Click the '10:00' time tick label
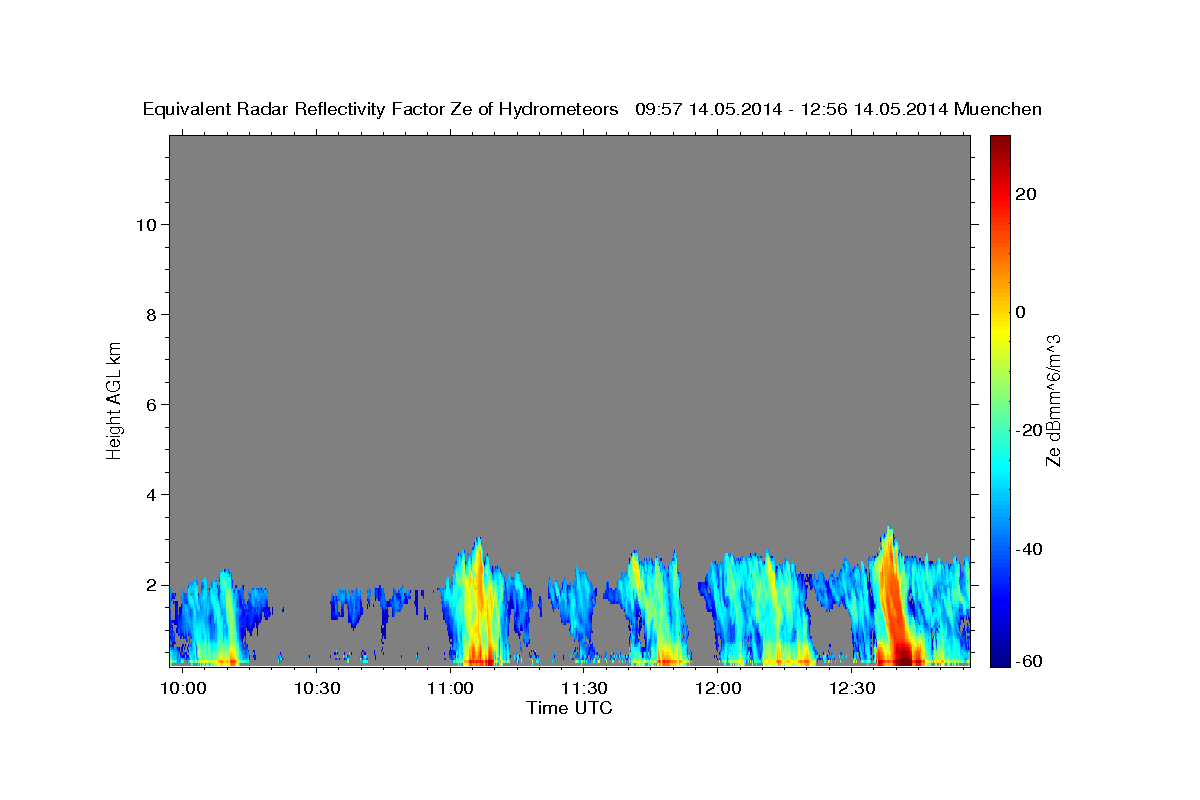This screenshot has width=1200, height=800. click(x=183, y=689)
